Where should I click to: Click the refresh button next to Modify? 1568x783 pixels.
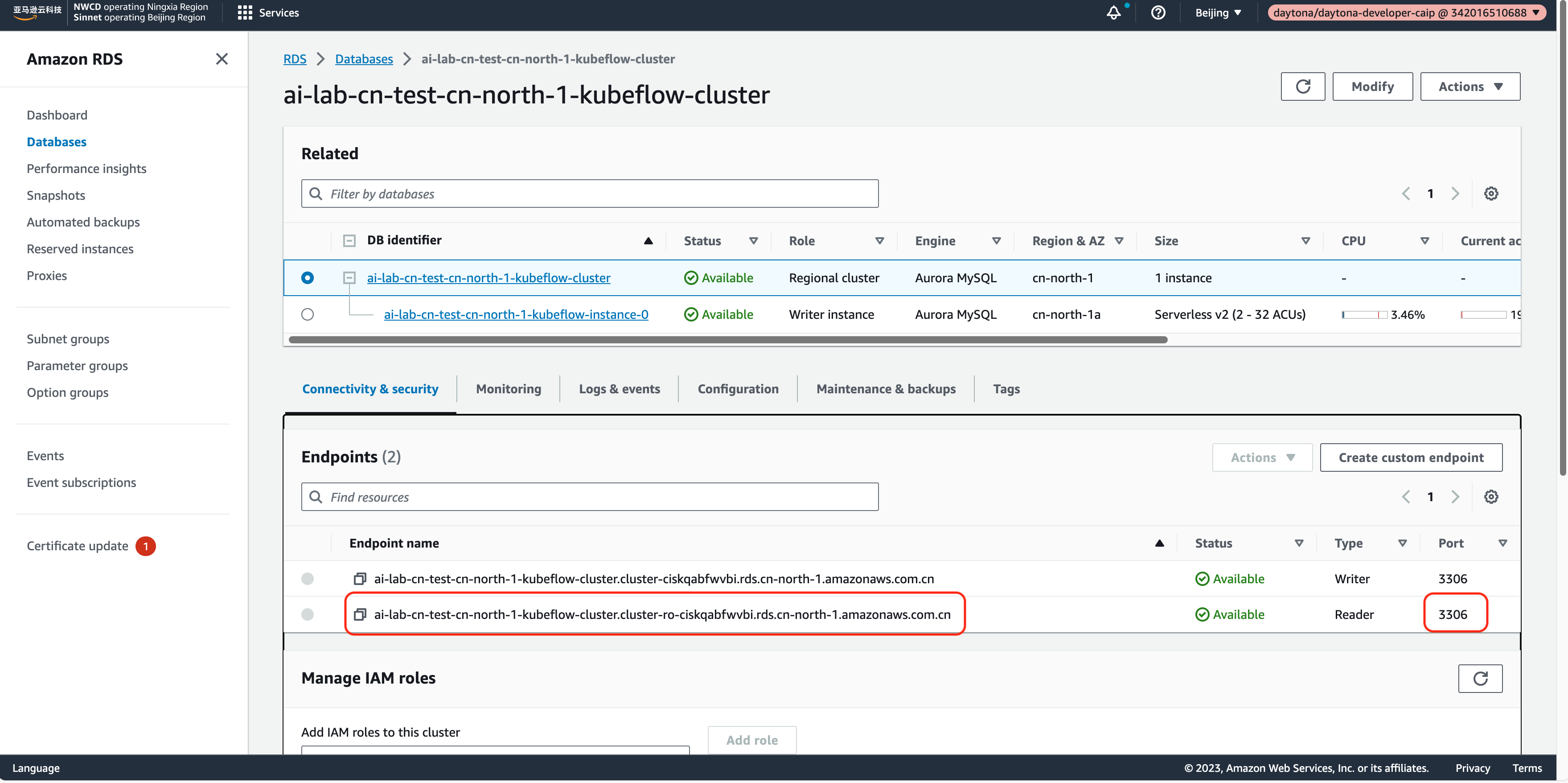[x=1303, y=87]
